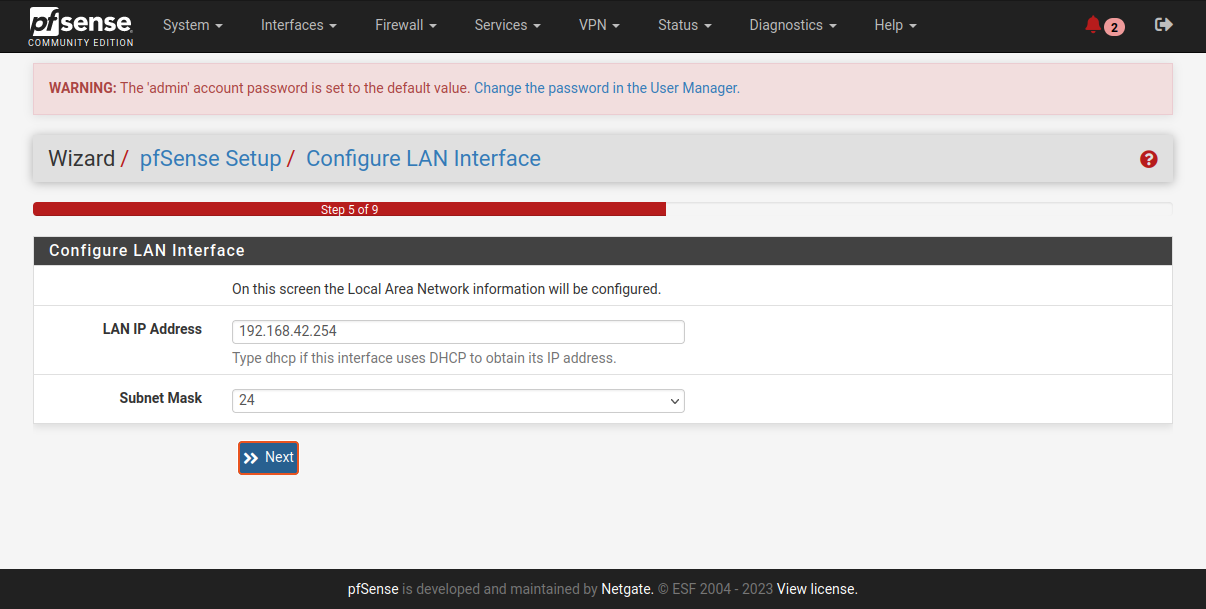Open the Status menu
Viewport: 1206px width, 609px height.
684,25
